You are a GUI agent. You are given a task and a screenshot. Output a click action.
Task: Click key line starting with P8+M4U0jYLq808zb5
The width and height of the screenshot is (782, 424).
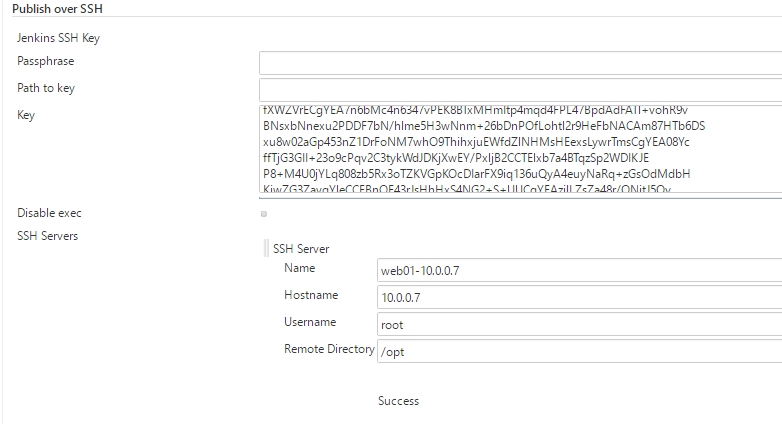[477, 174]
